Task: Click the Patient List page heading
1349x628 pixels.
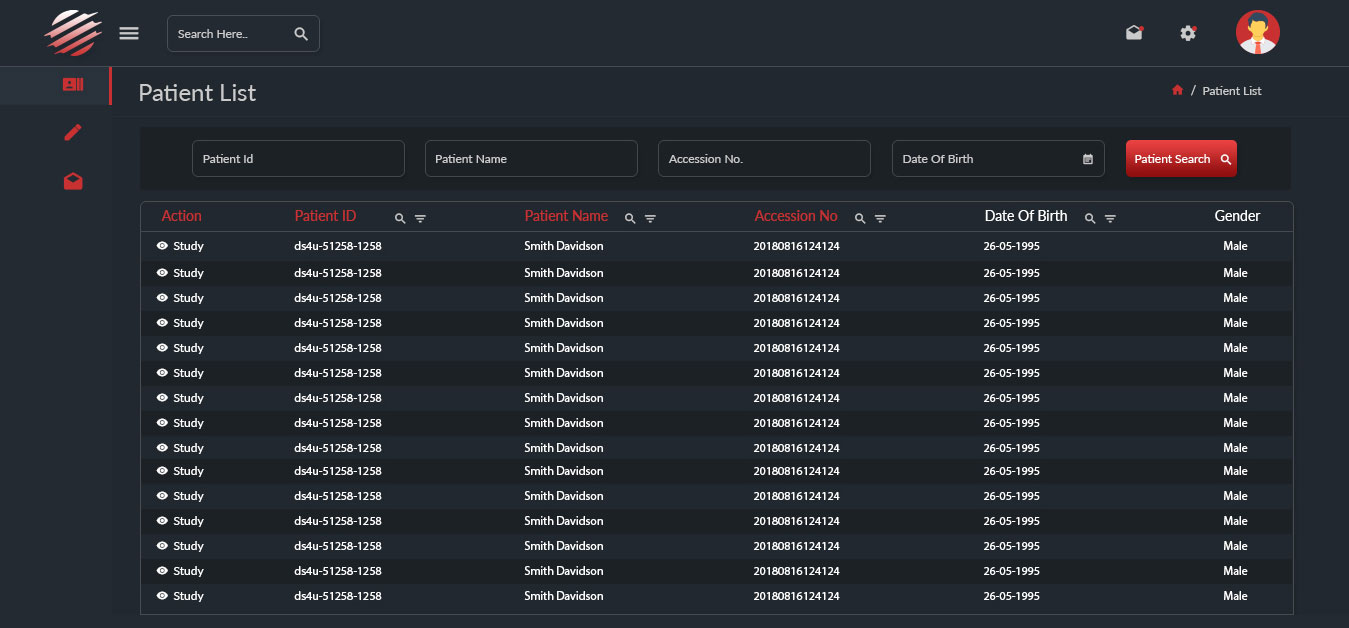Action: pos(197,93)
